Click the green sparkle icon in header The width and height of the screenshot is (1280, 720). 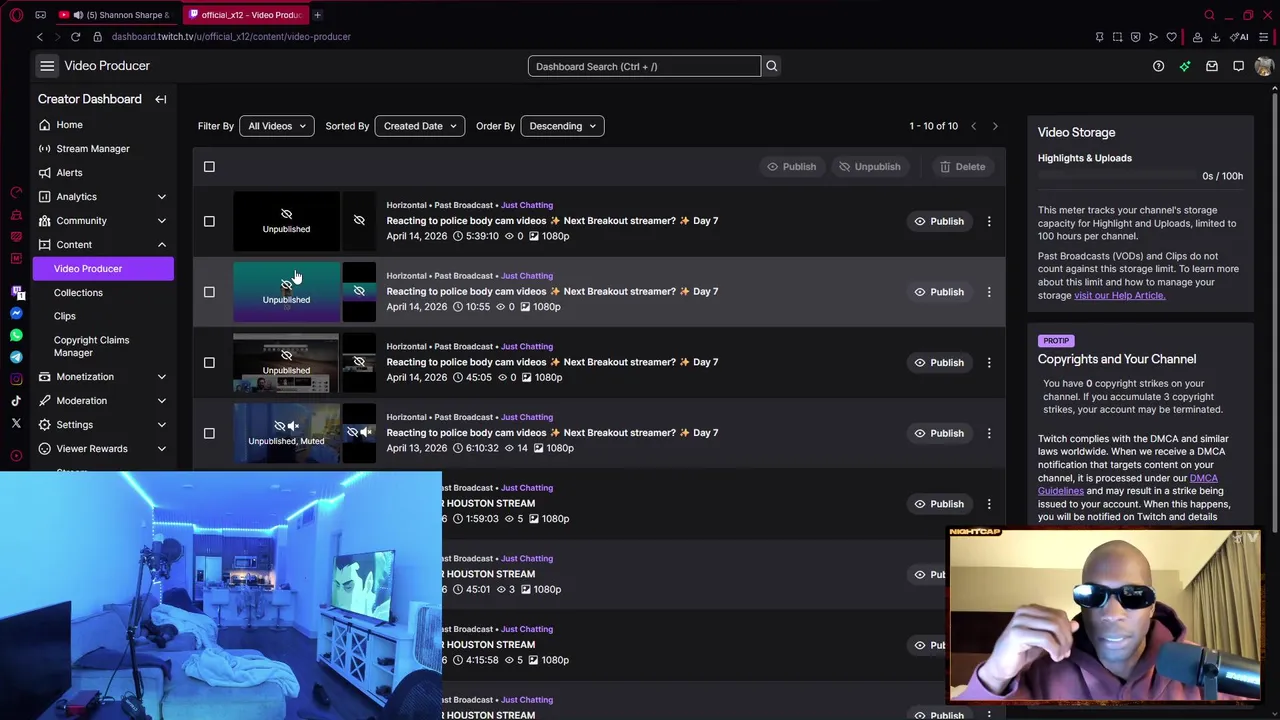click(x=1185, y=66)
